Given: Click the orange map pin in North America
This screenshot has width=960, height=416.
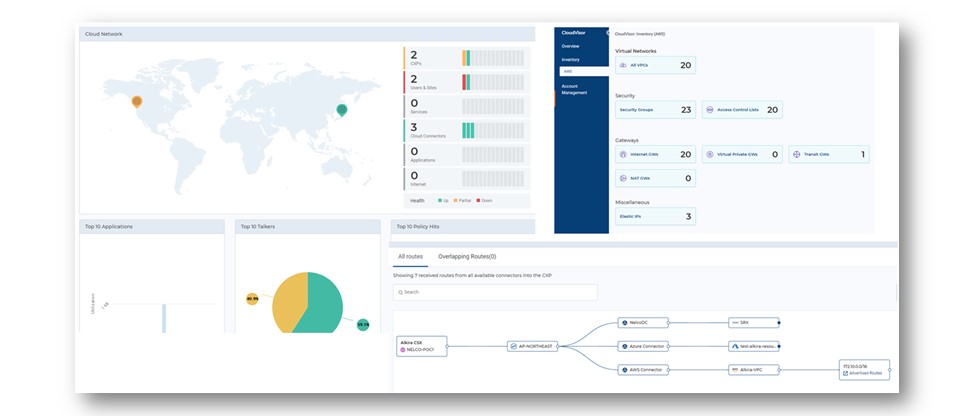Looking at the screenshot, I should [x=137, y=100].
